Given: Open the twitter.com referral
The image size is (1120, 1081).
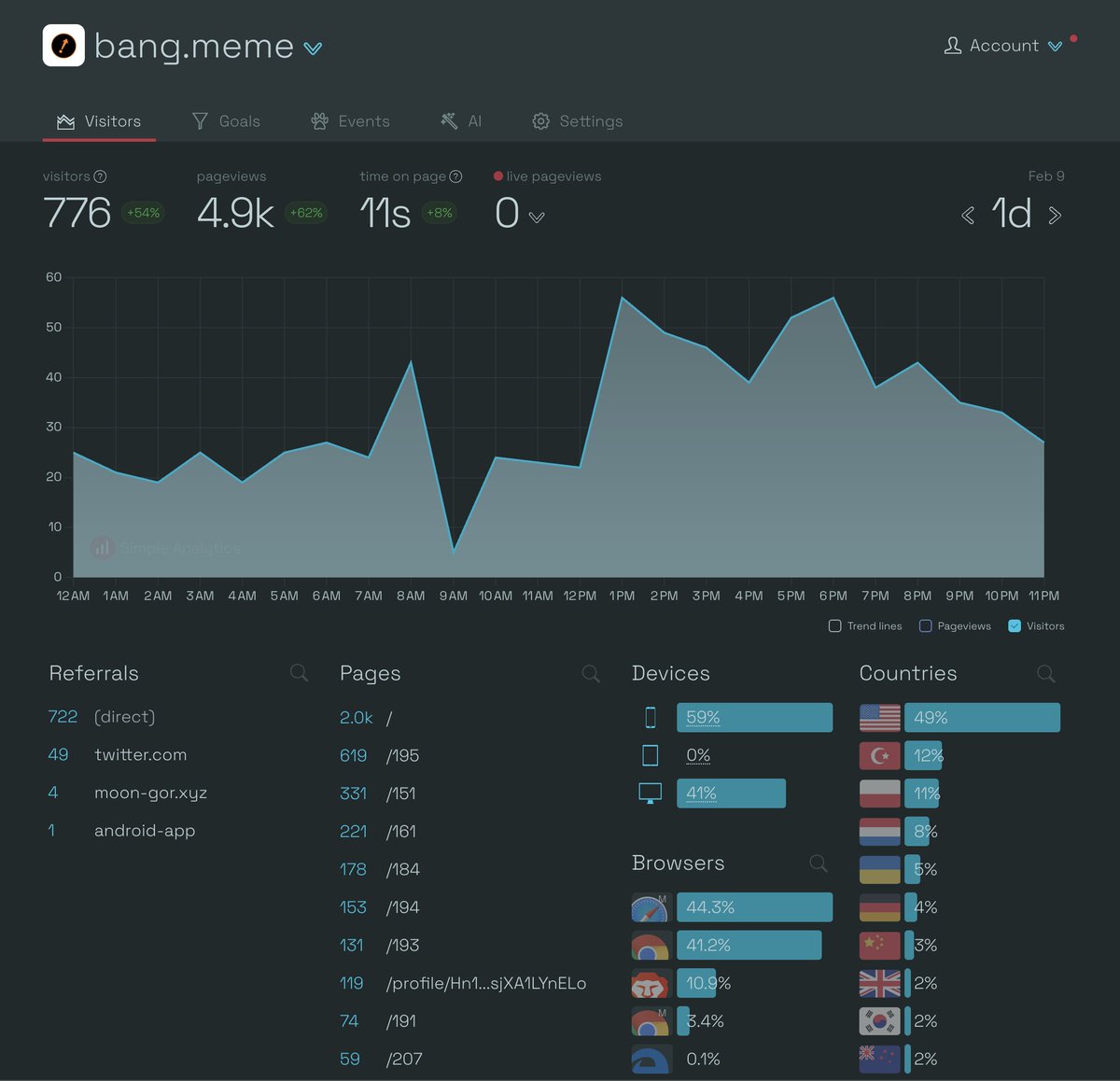Looking at the screenshot, I should [140, 754].
